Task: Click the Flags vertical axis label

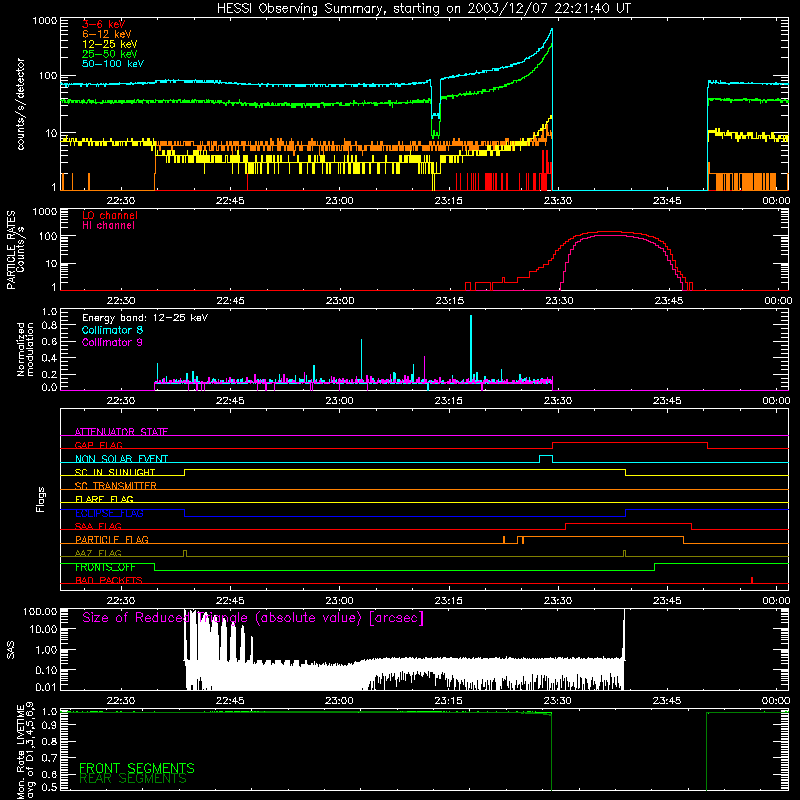Action: [41, 499]
